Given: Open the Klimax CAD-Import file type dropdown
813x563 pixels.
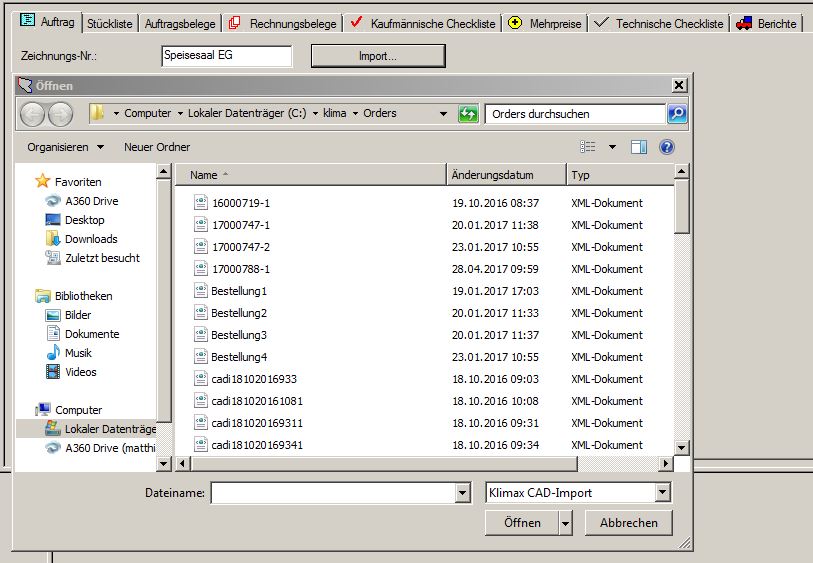Looking at the screenshot, I should click(662, 493).
